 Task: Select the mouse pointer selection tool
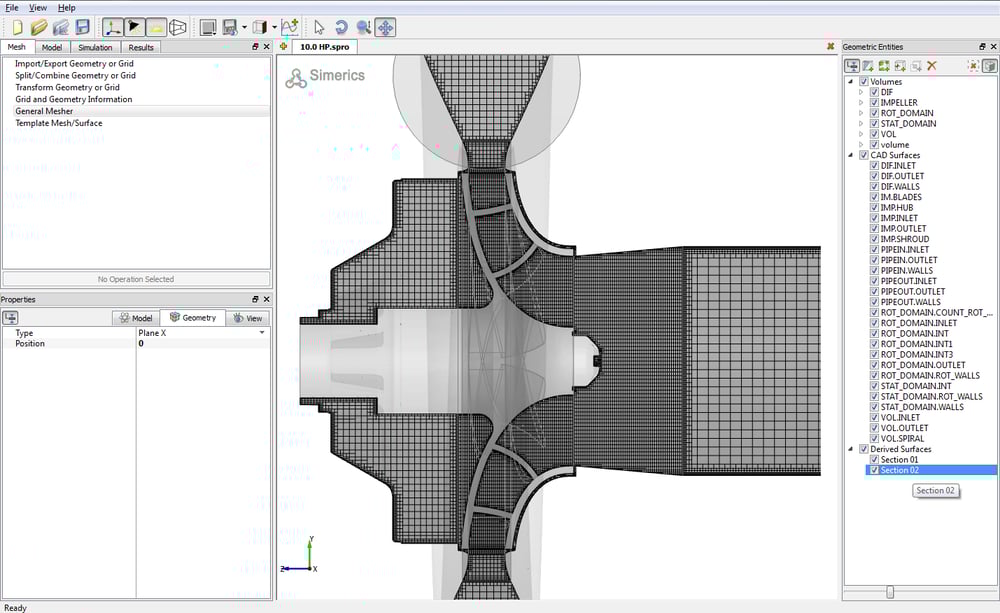click(x=319, y=27)
